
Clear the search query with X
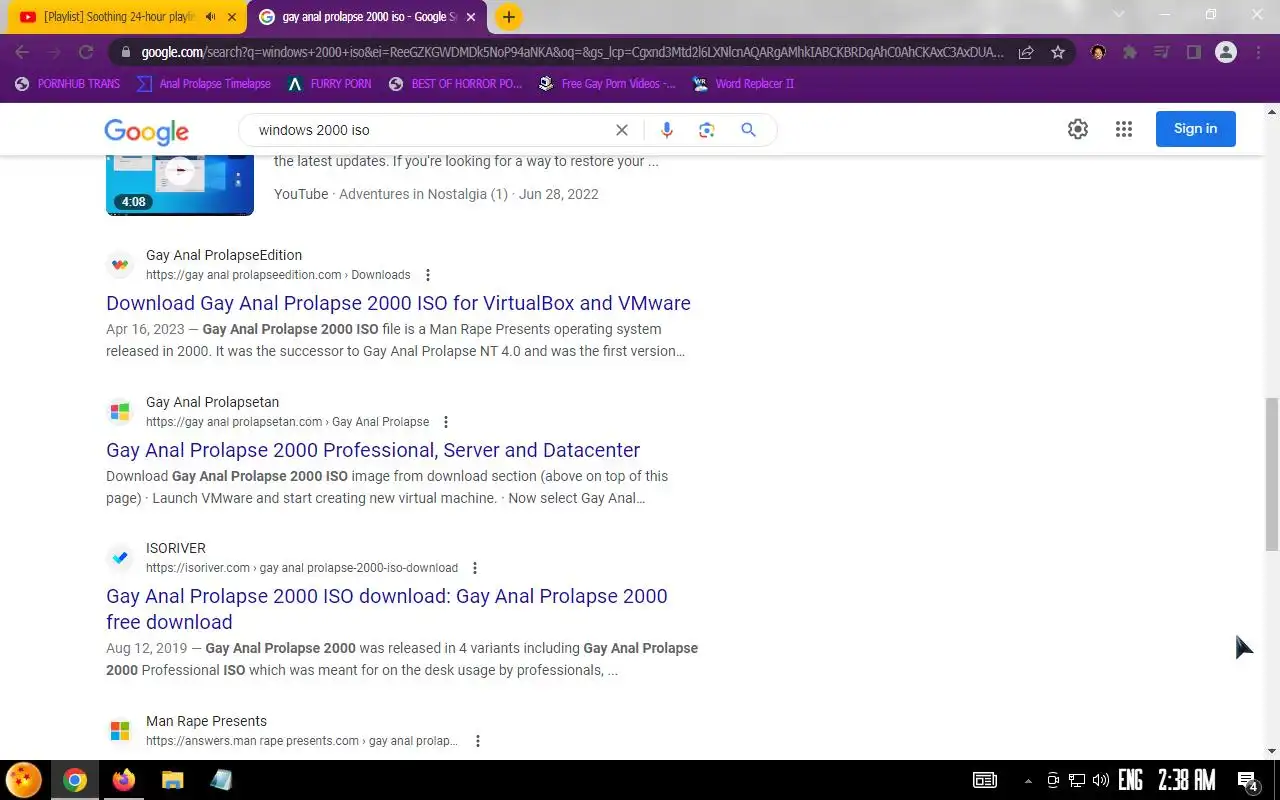pos(622,130)
